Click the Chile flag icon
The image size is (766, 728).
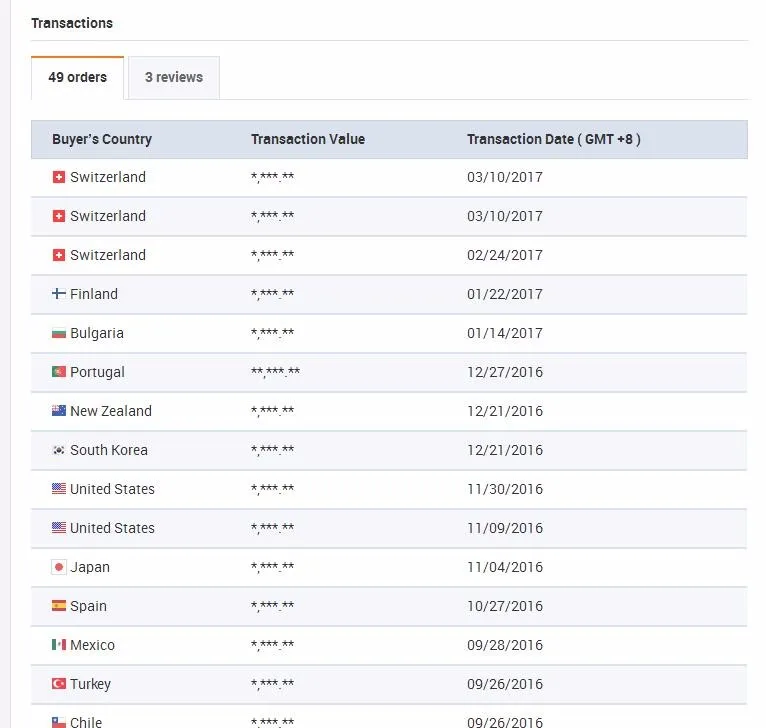coord(59,721)
